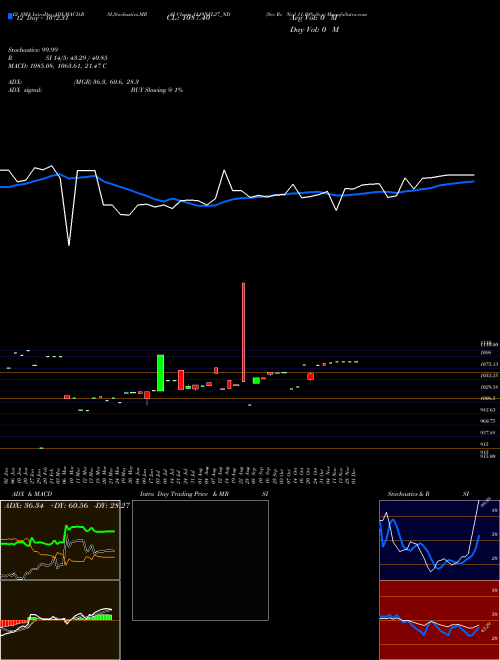Click the 'Avg Vol: 0 M' readout
This screenshot has width=500, height=660.
pyautogui.click(x=314, y=18)
